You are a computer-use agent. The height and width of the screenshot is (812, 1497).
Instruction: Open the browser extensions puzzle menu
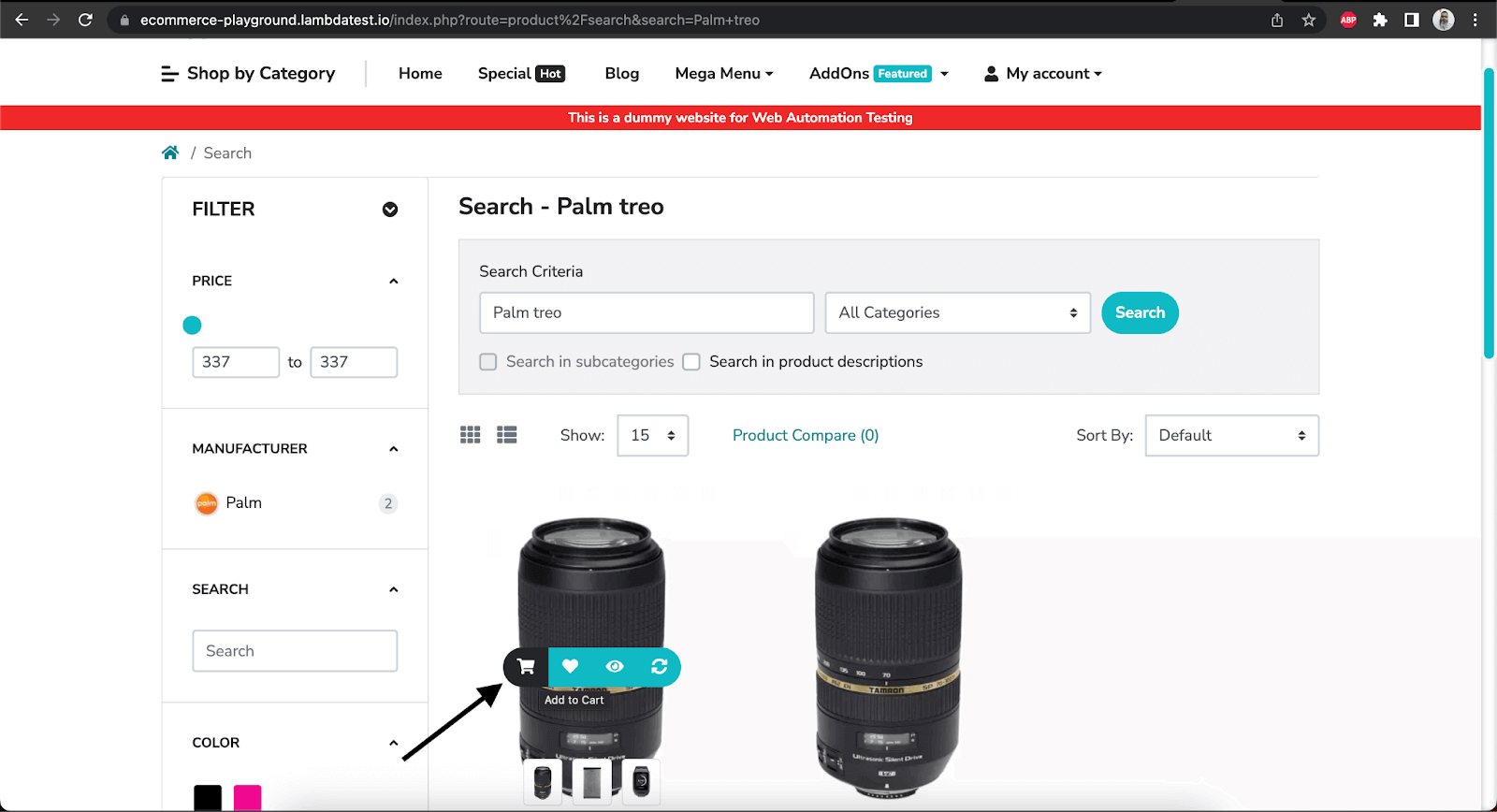tap(1380, 20)
